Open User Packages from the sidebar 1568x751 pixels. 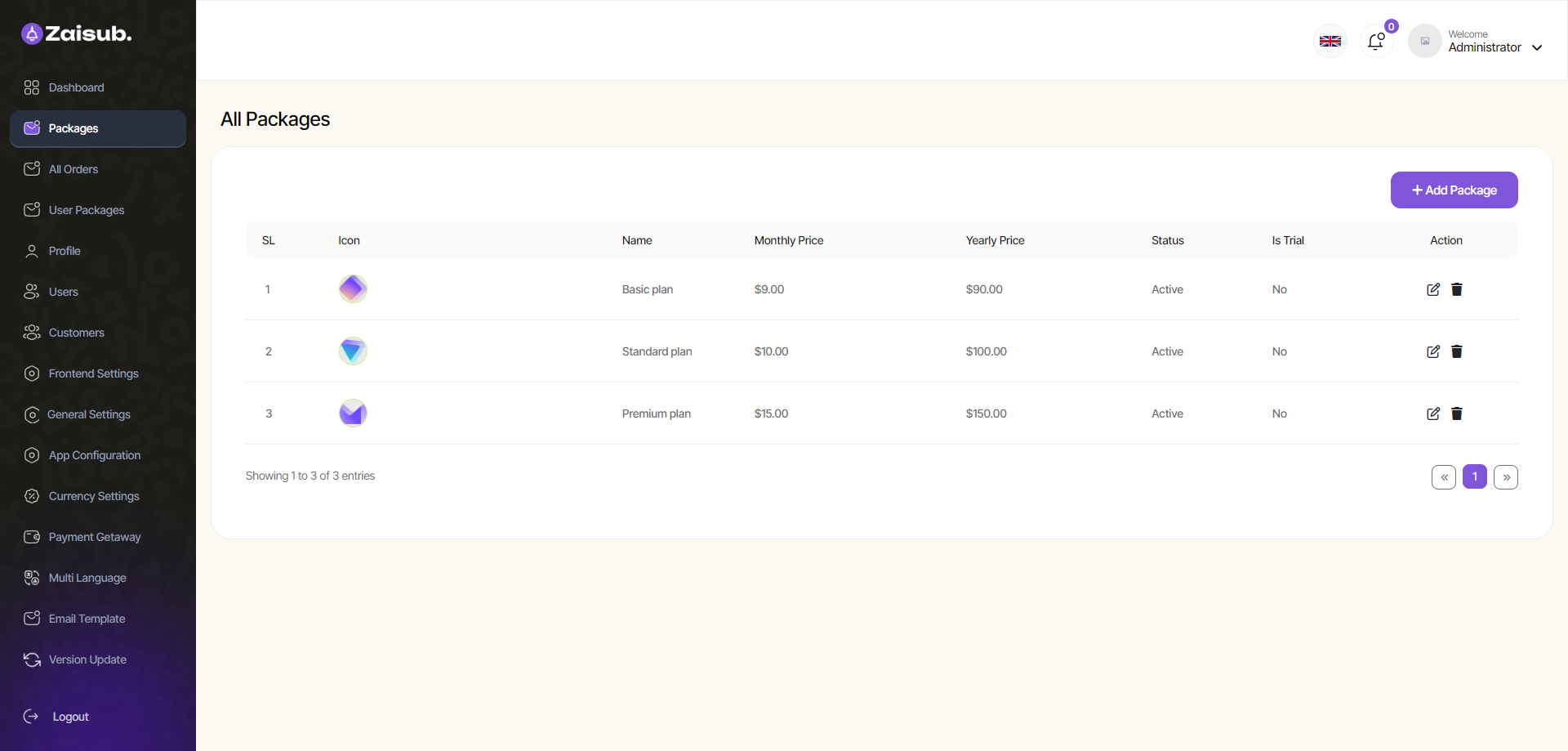point(86,210)
